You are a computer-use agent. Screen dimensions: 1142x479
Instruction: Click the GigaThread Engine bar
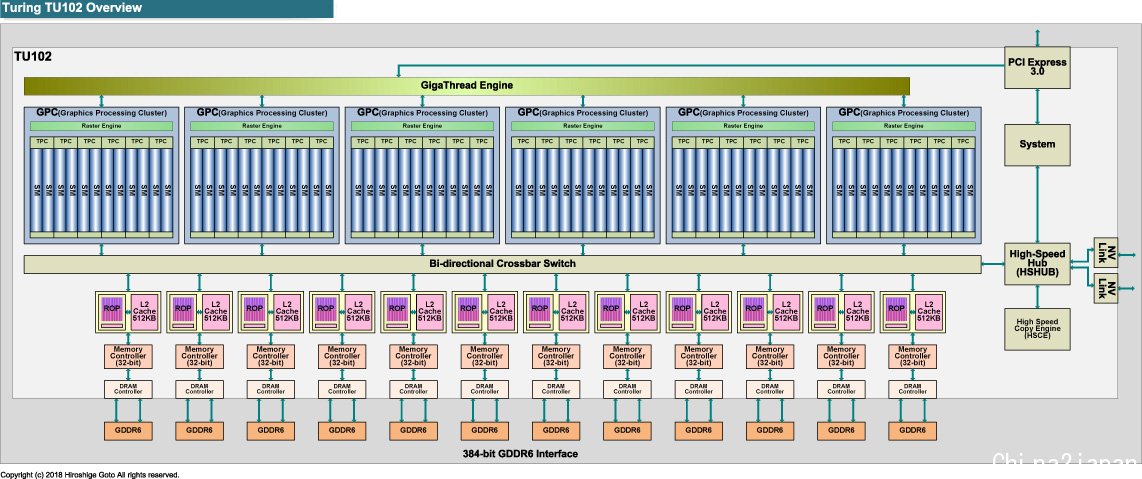(x=467, y=86)
